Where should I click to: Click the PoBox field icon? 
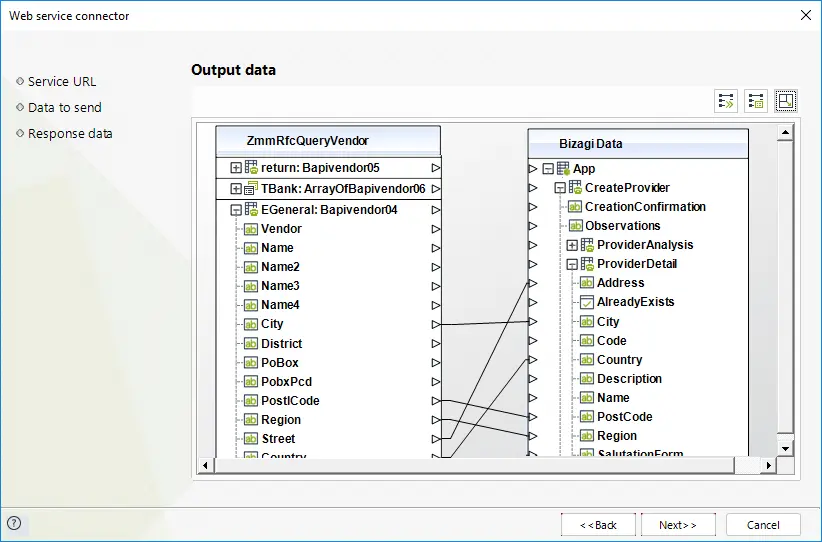251,363
